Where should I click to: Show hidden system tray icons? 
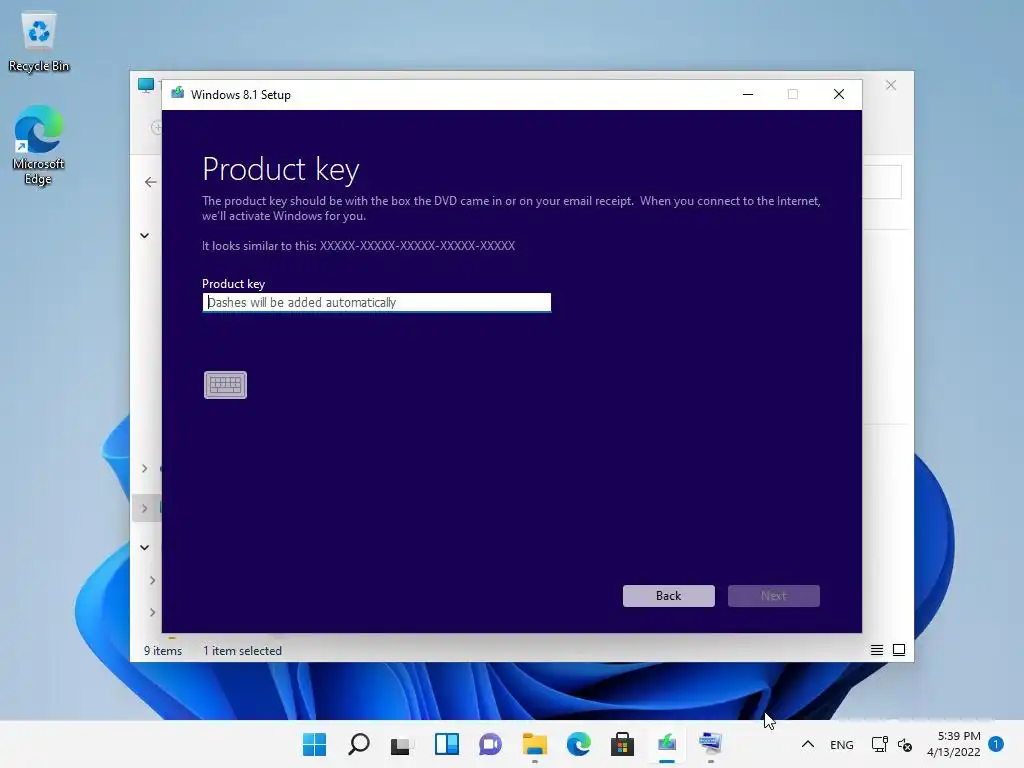[808, 744]
